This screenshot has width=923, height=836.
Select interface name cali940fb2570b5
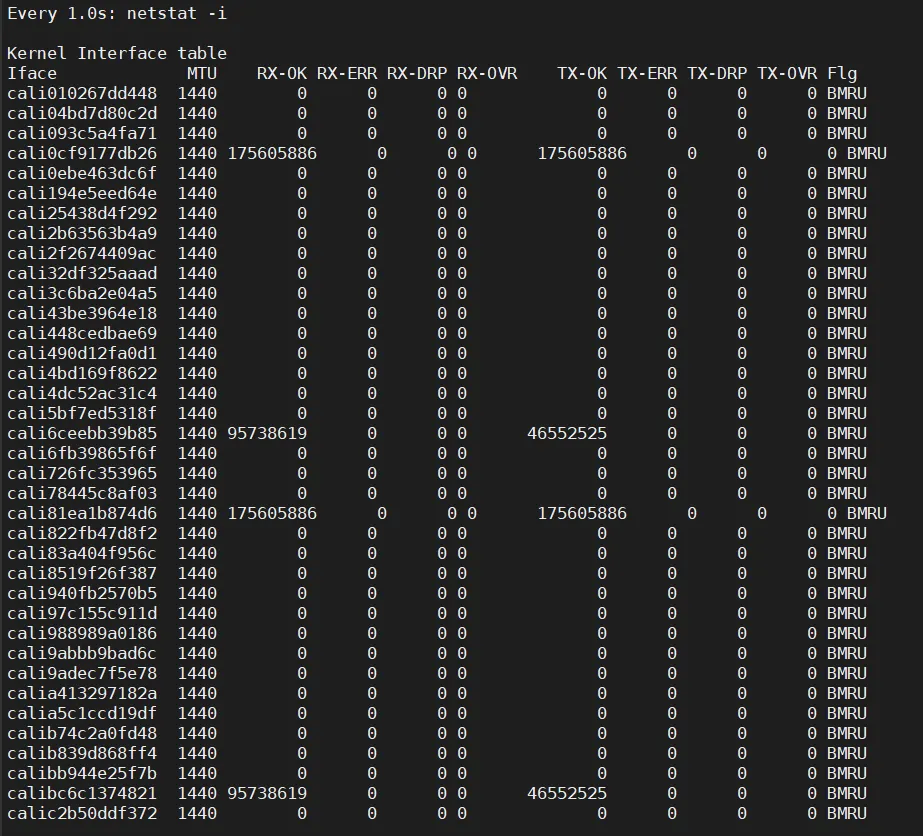click(82, 594)
